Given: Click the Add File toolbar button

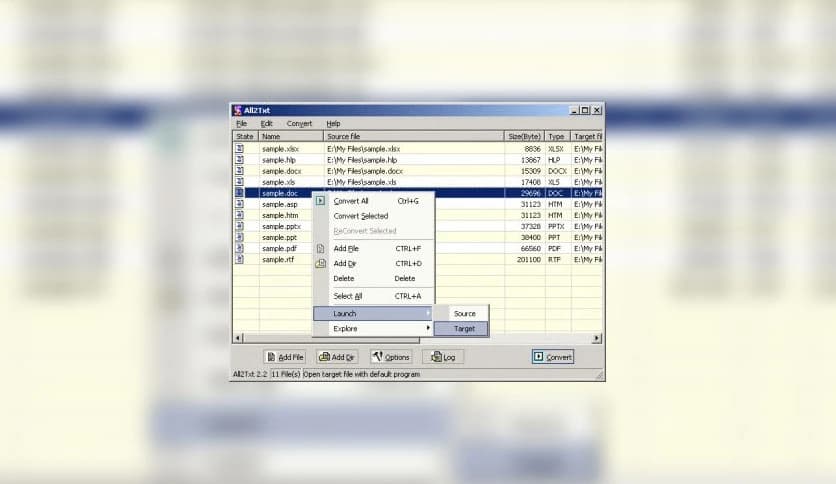Looking at the screenshot, I should [285, 357].
